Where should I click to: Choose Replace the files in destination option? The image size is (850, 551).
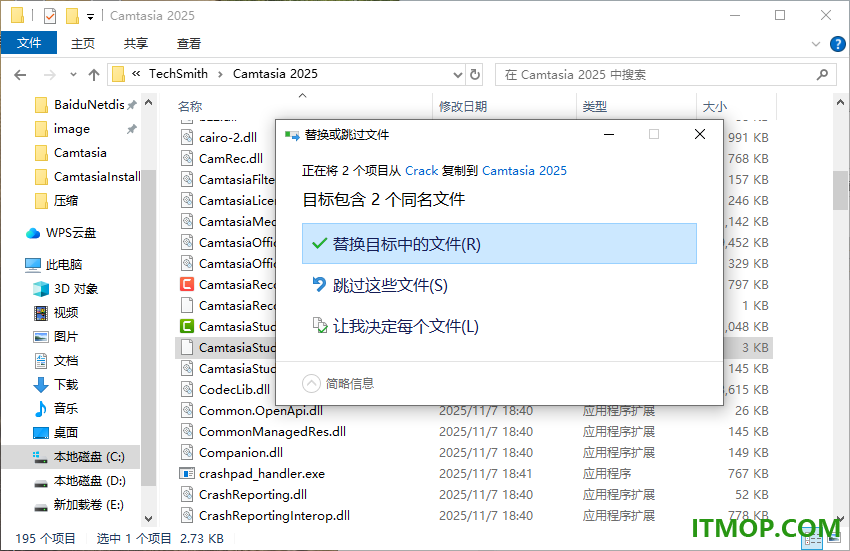pos(499,244)
